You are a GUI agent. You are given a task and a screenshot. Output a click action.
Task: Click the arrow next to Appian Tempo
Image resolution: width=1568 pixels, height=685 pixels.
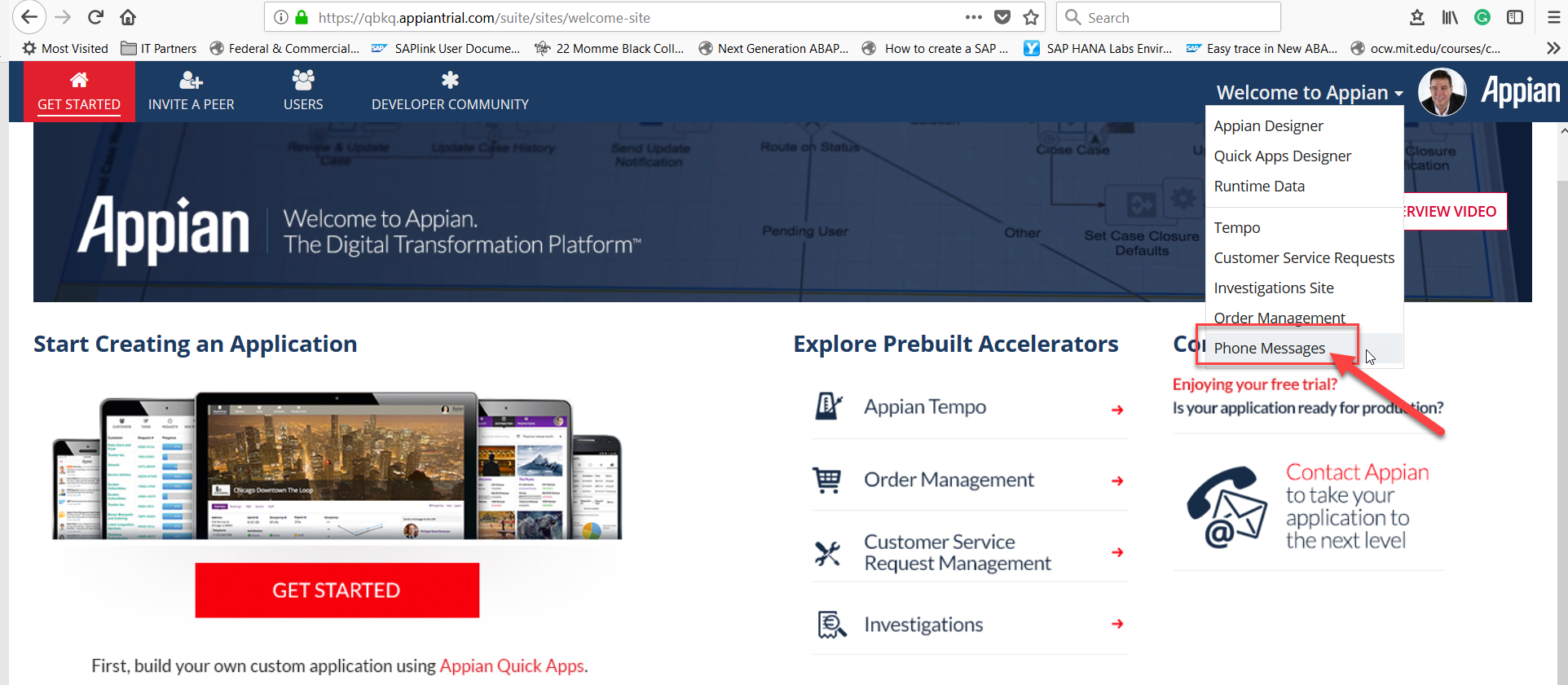pyautogui.click(x=1117, y=410)
